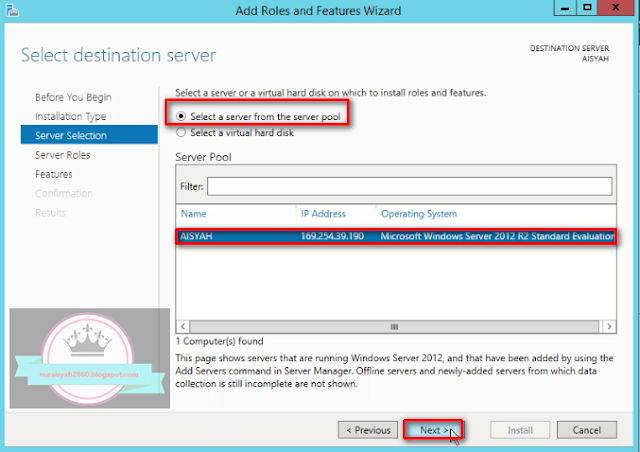Click the left arrow of horizontal scrollbar
This screenshot has width=640, height=452.
pyautogui.click(x=183, y=326)
